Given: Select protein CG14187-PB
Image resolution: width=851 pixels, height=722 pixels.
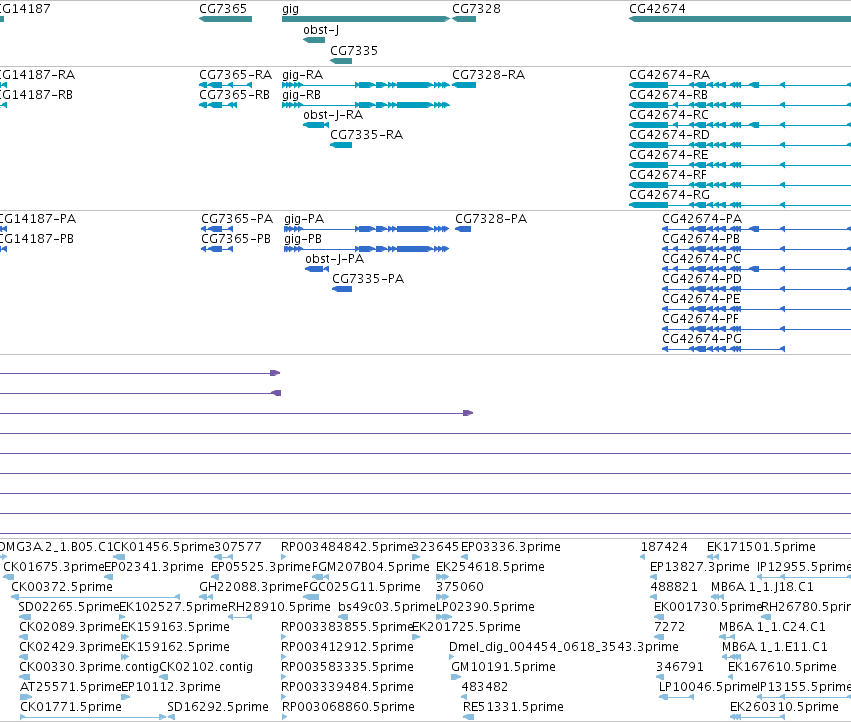Looking at the screenshot, I should [x=3, y=249].
